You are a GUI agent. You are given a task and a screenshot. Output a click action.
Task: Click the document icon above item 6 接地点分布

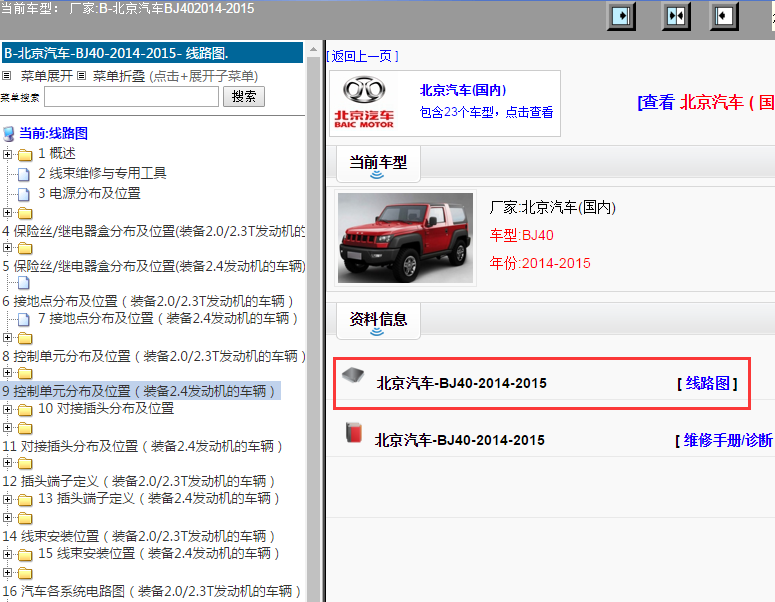click(x=23, y=283)
